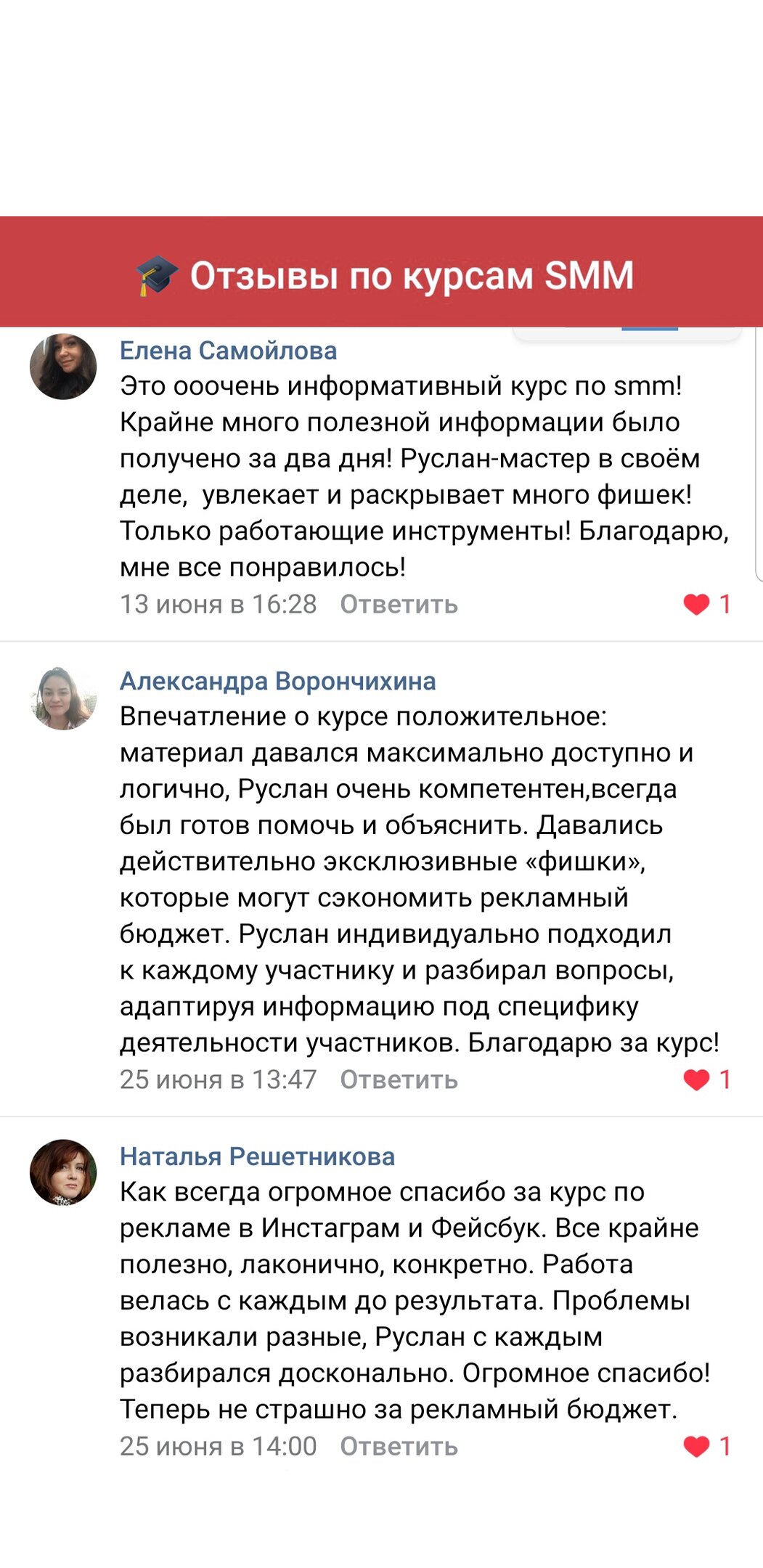Click the graduation cap icon in the header
Screen dimensions: 763x1568
tap(157, 277)
